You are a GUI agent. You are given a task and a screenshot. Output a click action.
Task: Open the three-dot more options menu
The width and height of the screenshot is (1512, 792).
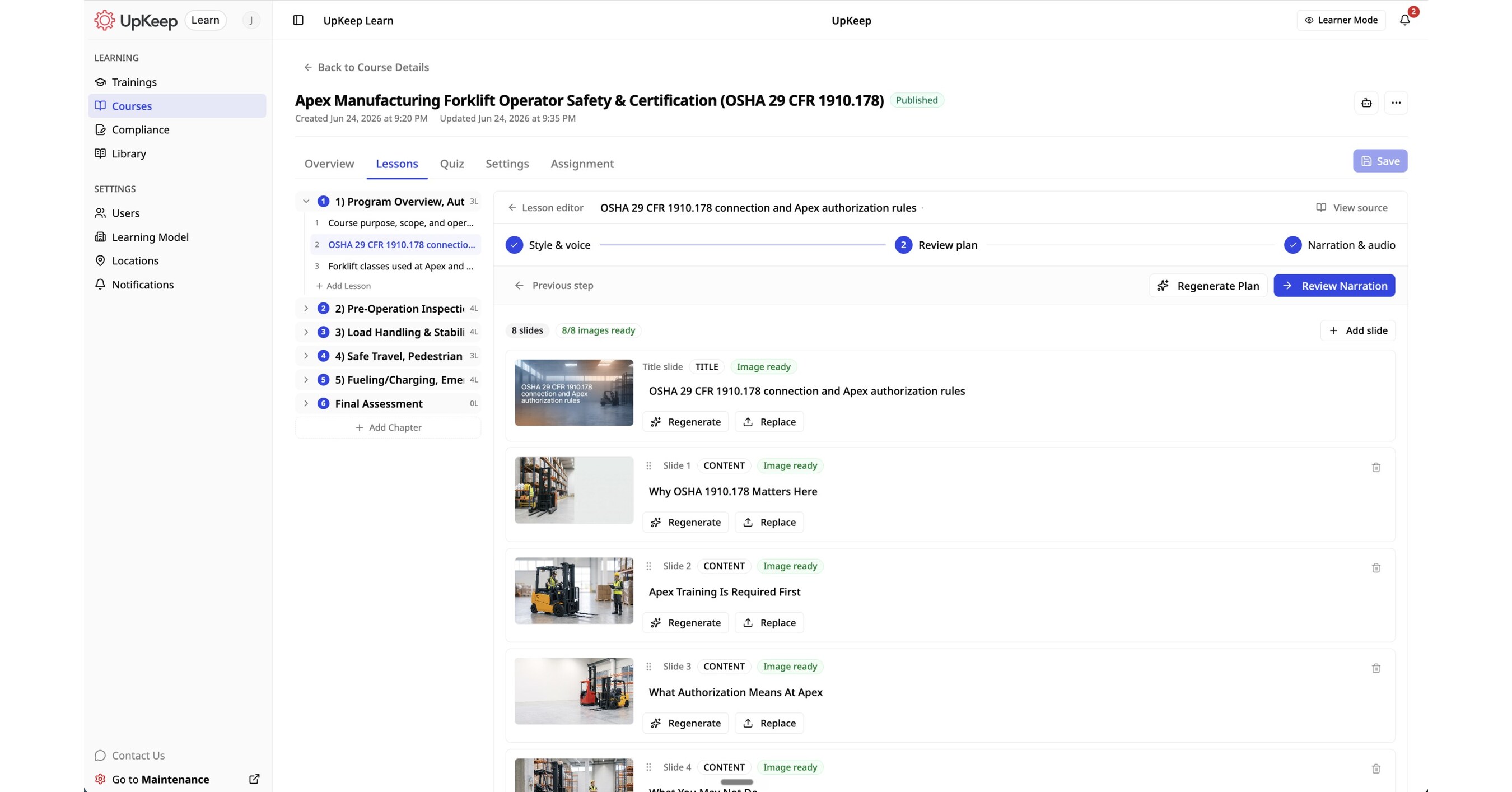coord(1396,103)
